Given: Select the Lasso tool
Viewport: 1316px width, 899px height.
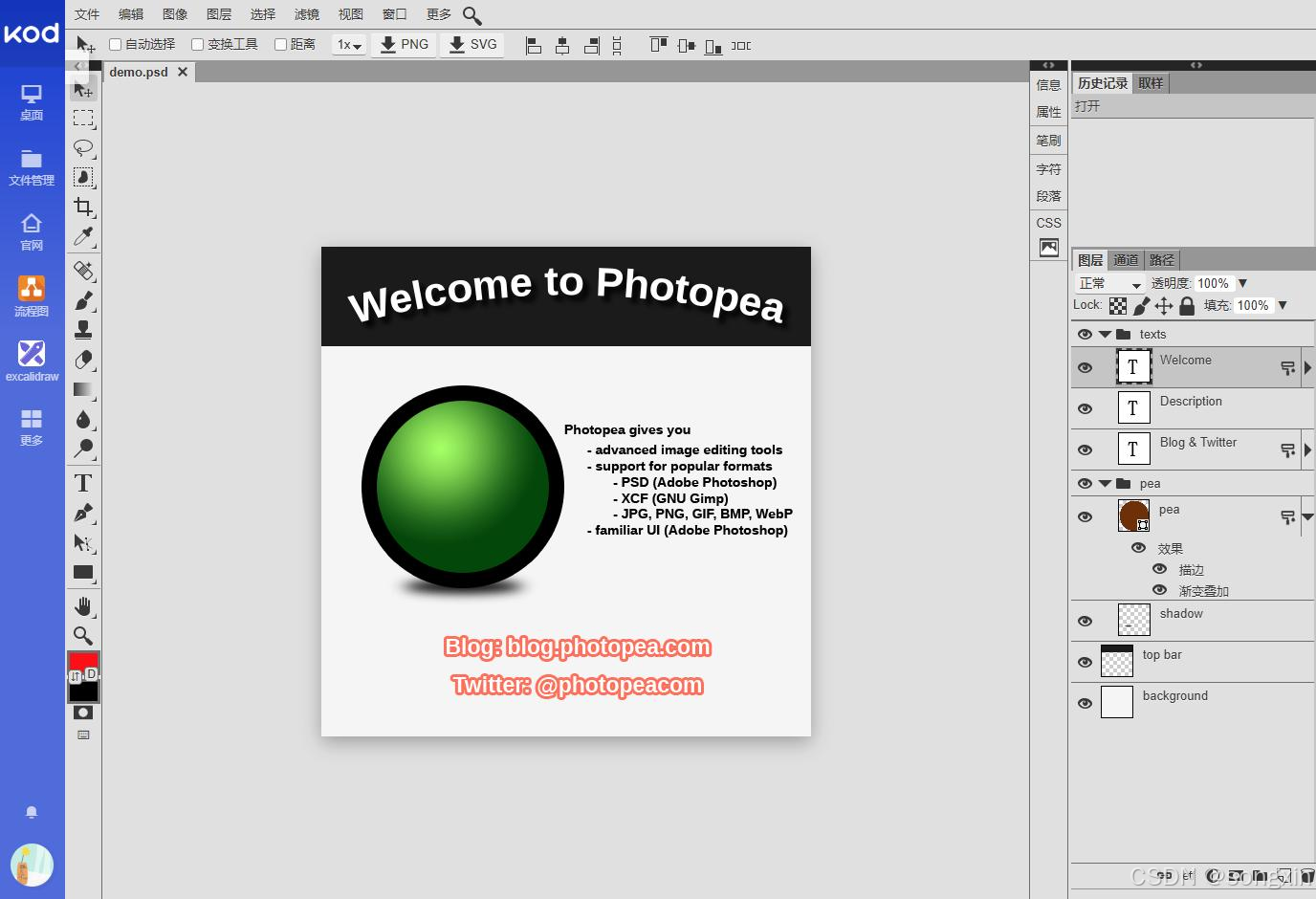Looking at the screenshot, I should pos(83,148).
